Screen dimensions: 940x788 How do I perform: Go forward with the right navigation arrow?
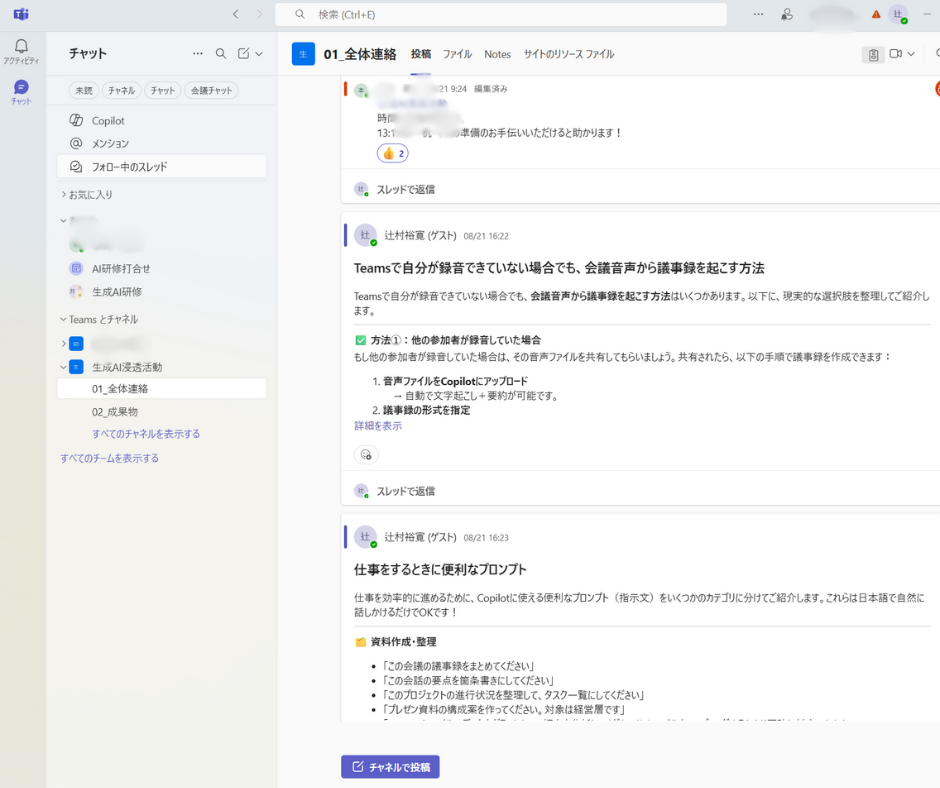click(x=259, y=14)
